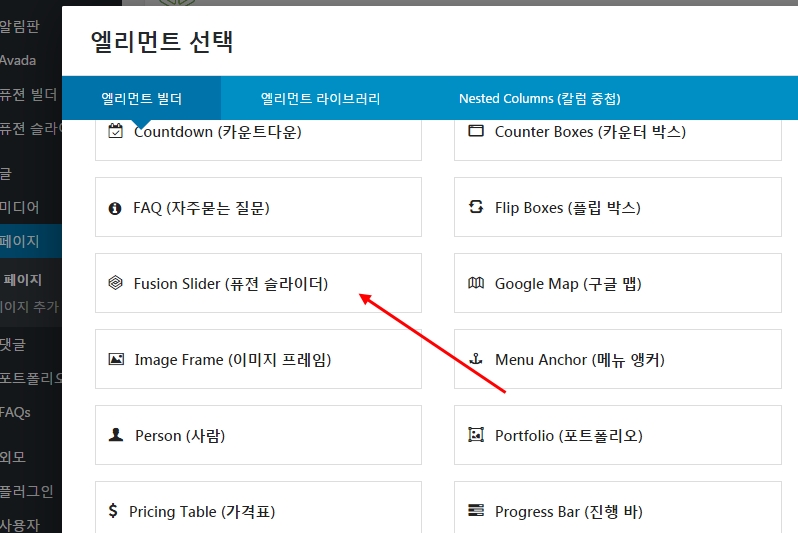This screenshot has width=798, height=533.
Task: Insert Portfolio (포트폴리오) element
Action: click(x=618, y=435)
